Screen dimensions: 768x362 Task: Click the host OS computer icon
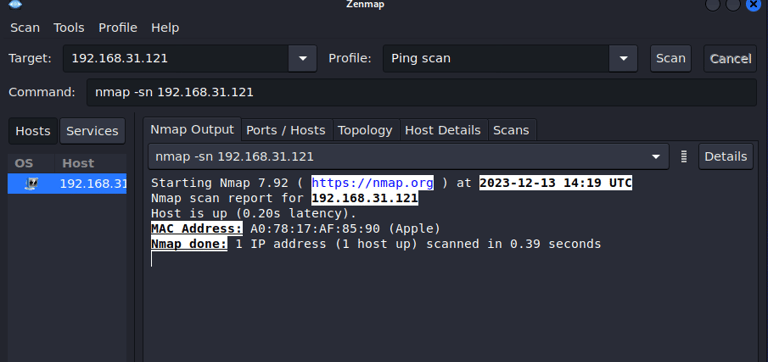(x=31, y=184)
